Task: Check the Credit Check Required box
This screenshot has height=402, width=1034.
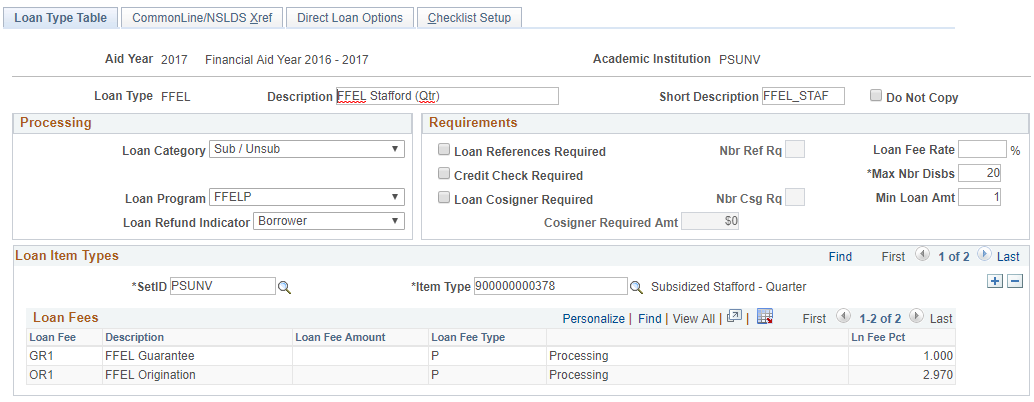Action: pyautogui.click(x=444, y=174)
